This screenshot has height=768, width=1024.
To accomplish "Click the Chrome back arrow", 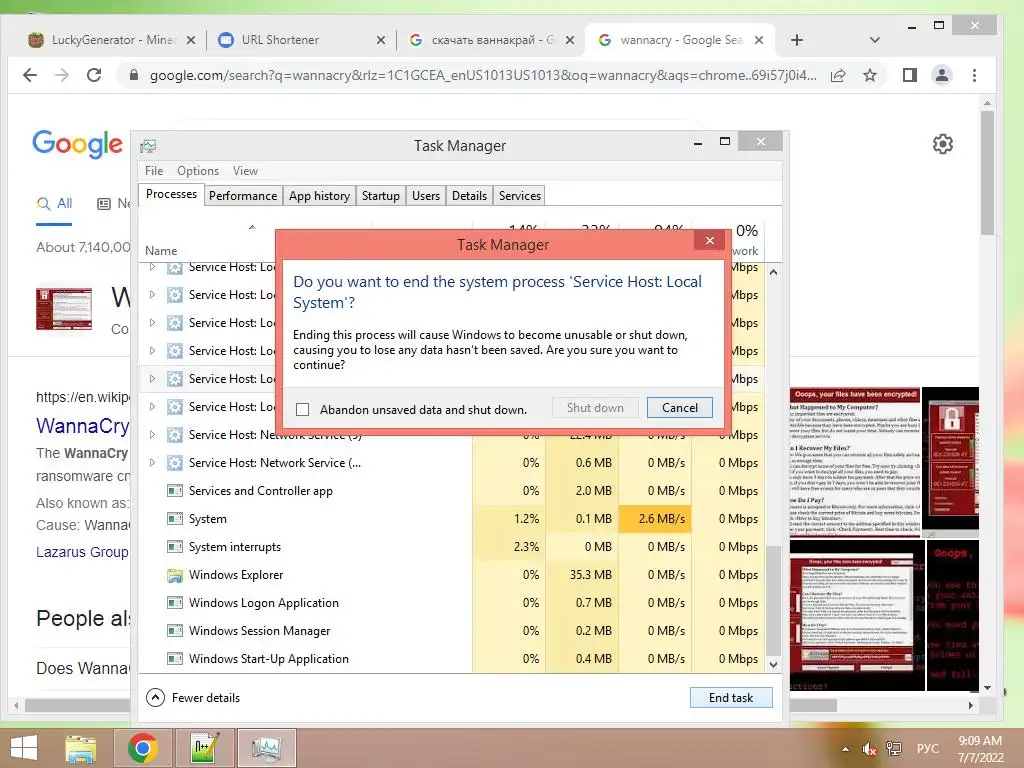I will click(x=30, y=75).
